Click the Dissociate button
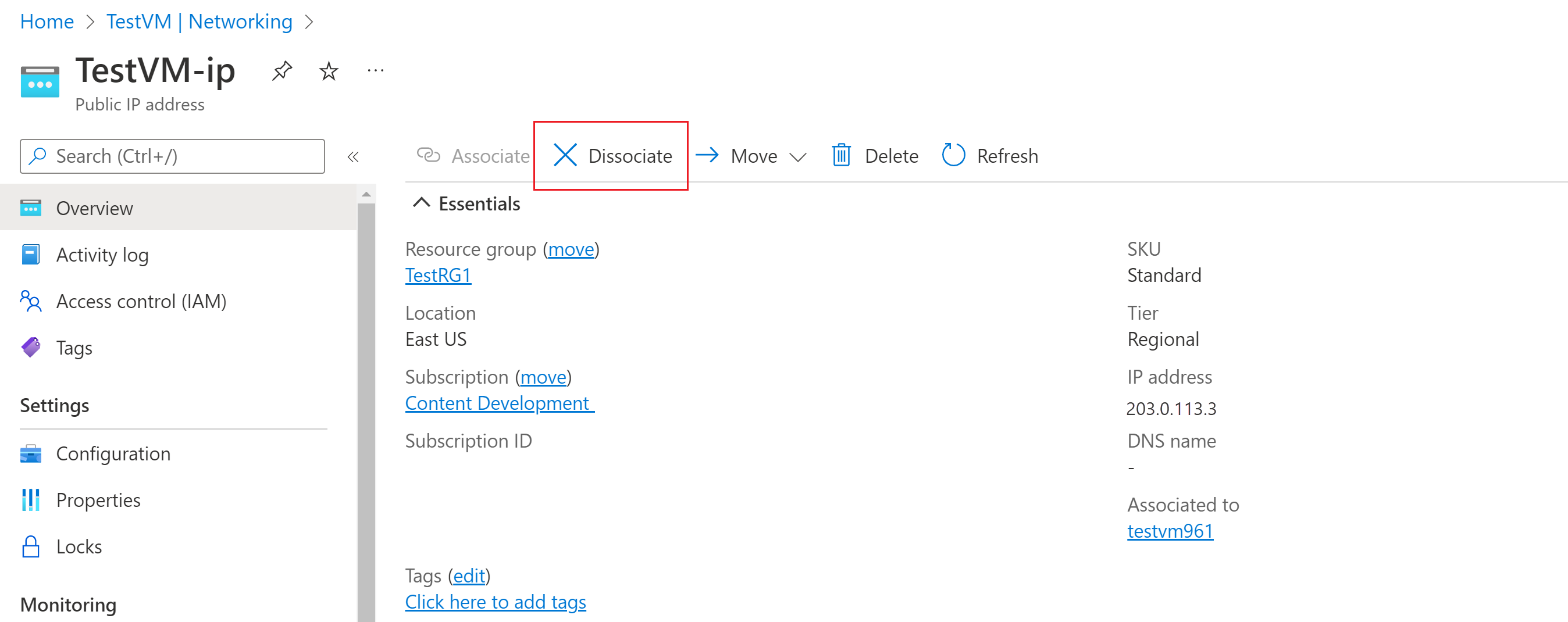The width and height of the screenshot is (1568, 622). point(612,156)
